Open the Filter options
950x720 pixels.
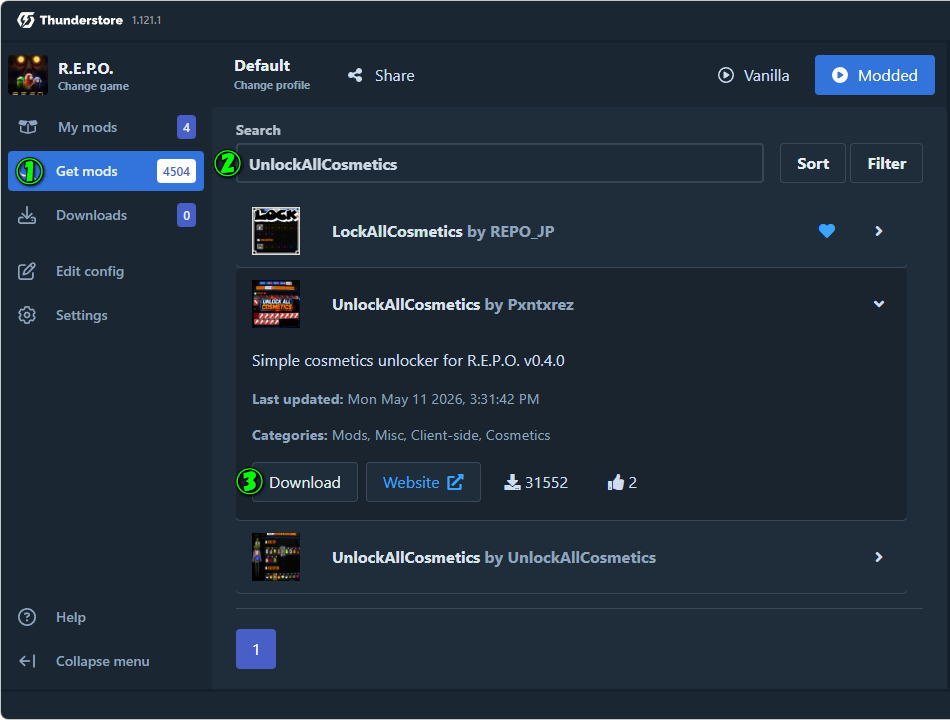tap(886, 163)
